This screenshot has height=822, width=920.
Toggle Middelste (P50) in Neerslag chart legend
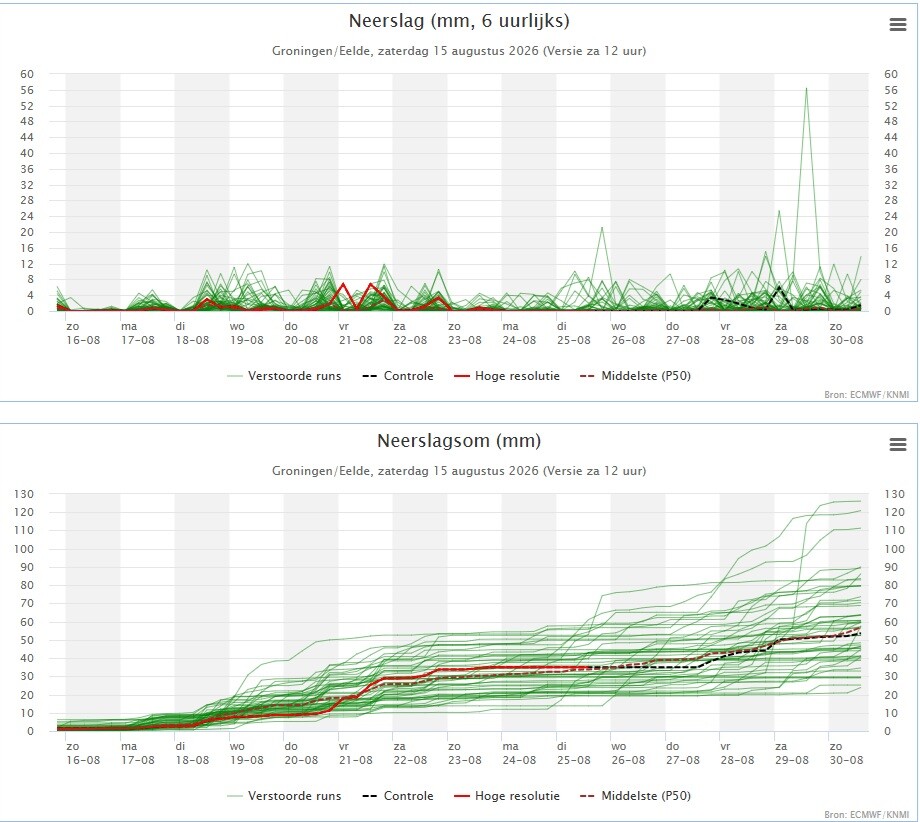pos(635,376)
